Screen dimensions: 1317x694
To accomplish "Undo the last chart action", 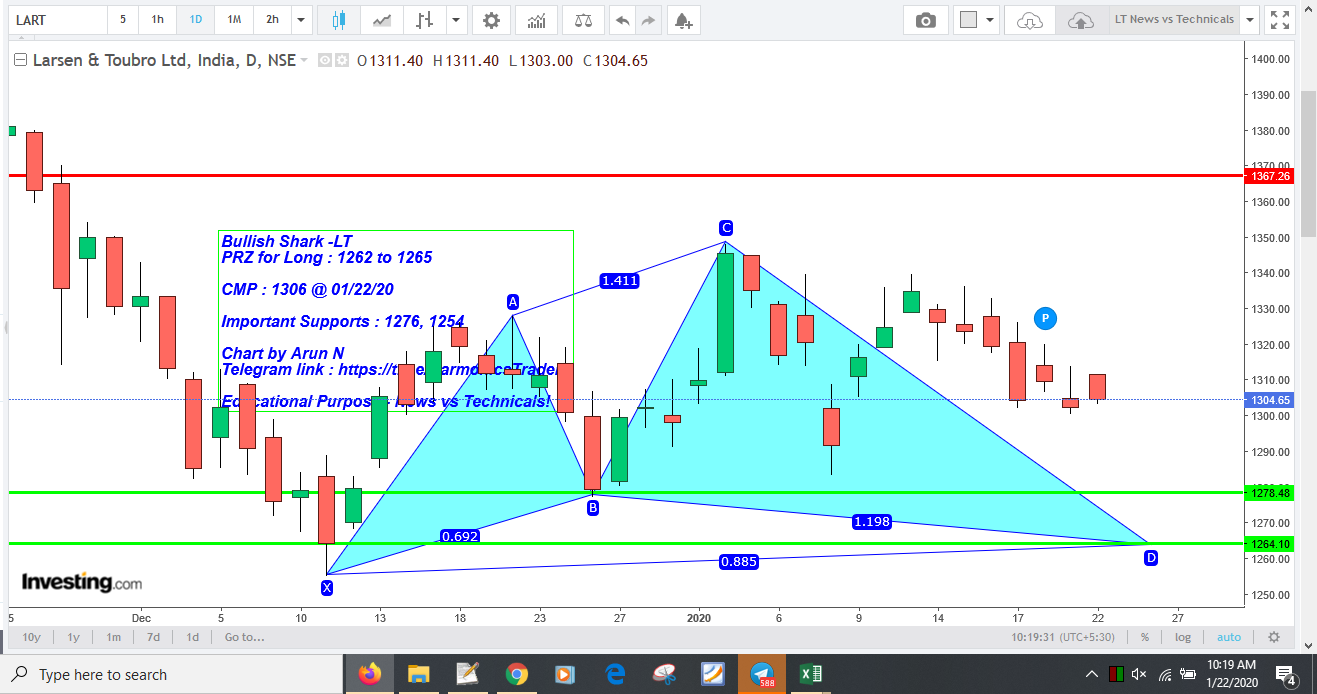I will click(x=622, y=20).
